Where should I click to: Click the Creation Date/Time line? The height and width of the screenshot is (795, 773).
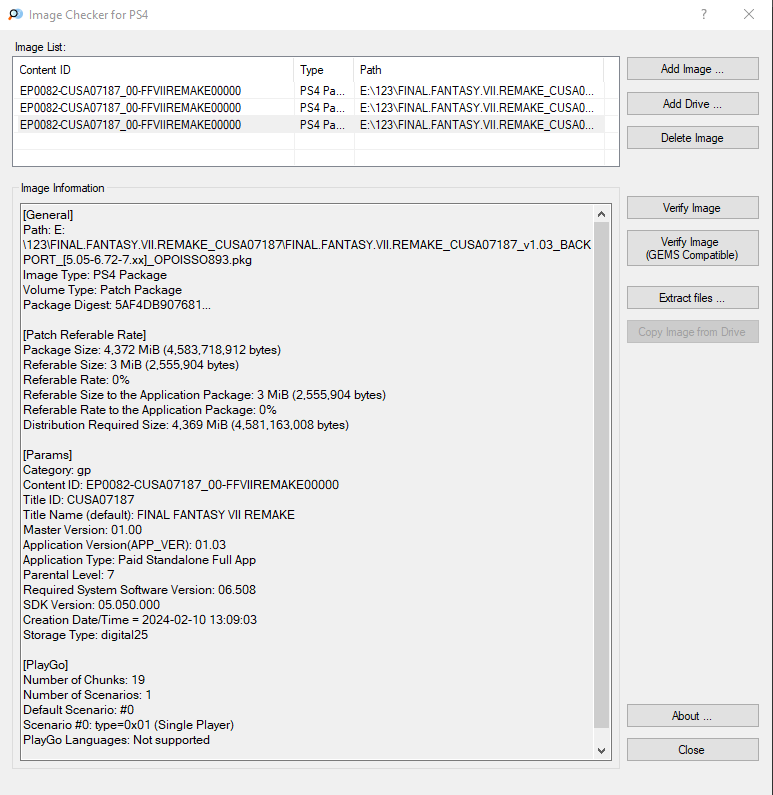pos(140,620)
